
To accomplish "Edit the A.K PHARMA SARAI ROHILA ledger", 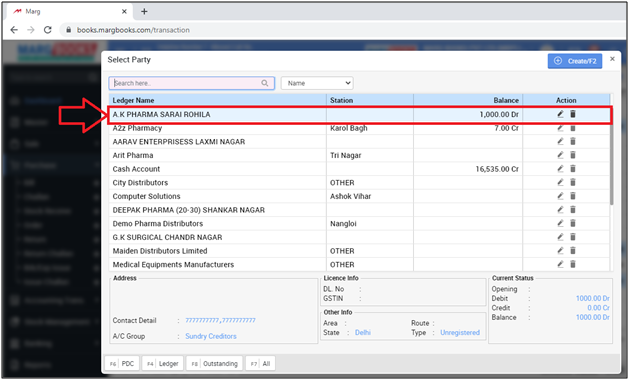I will 560,114.
